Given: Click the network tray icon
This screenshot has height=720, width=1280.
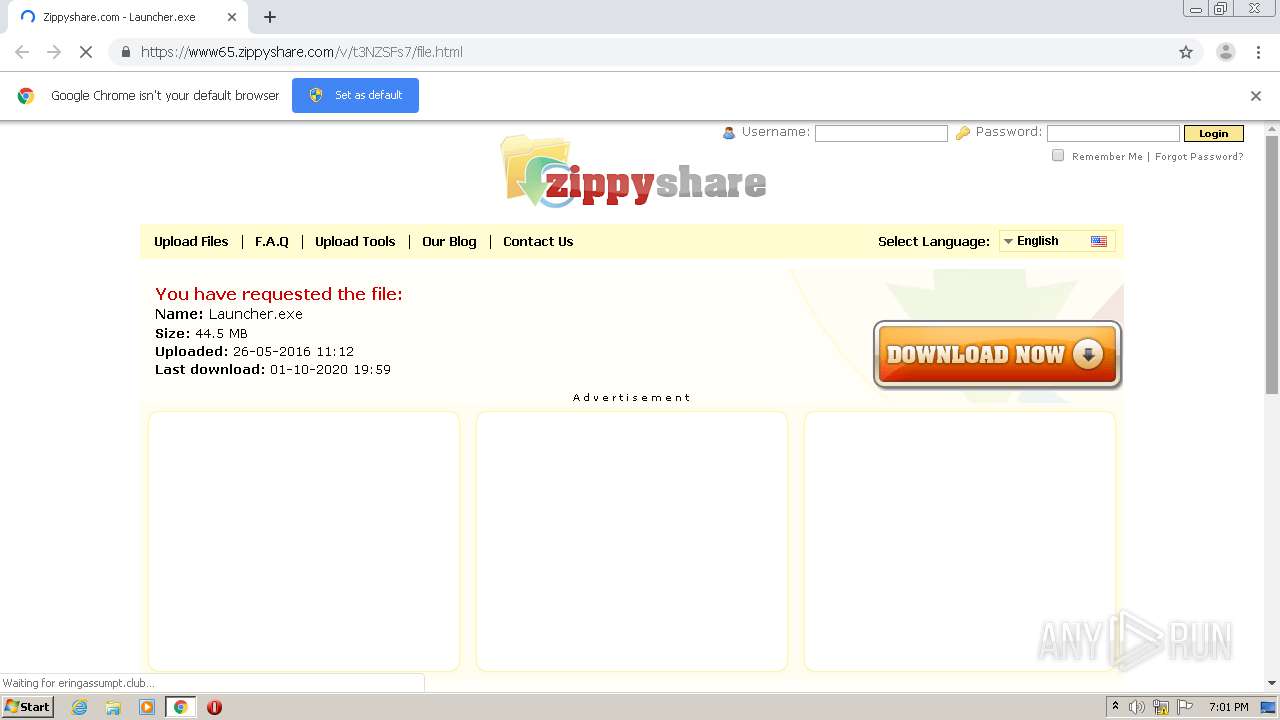Looking at the screenshot, I should [1161, 707].
